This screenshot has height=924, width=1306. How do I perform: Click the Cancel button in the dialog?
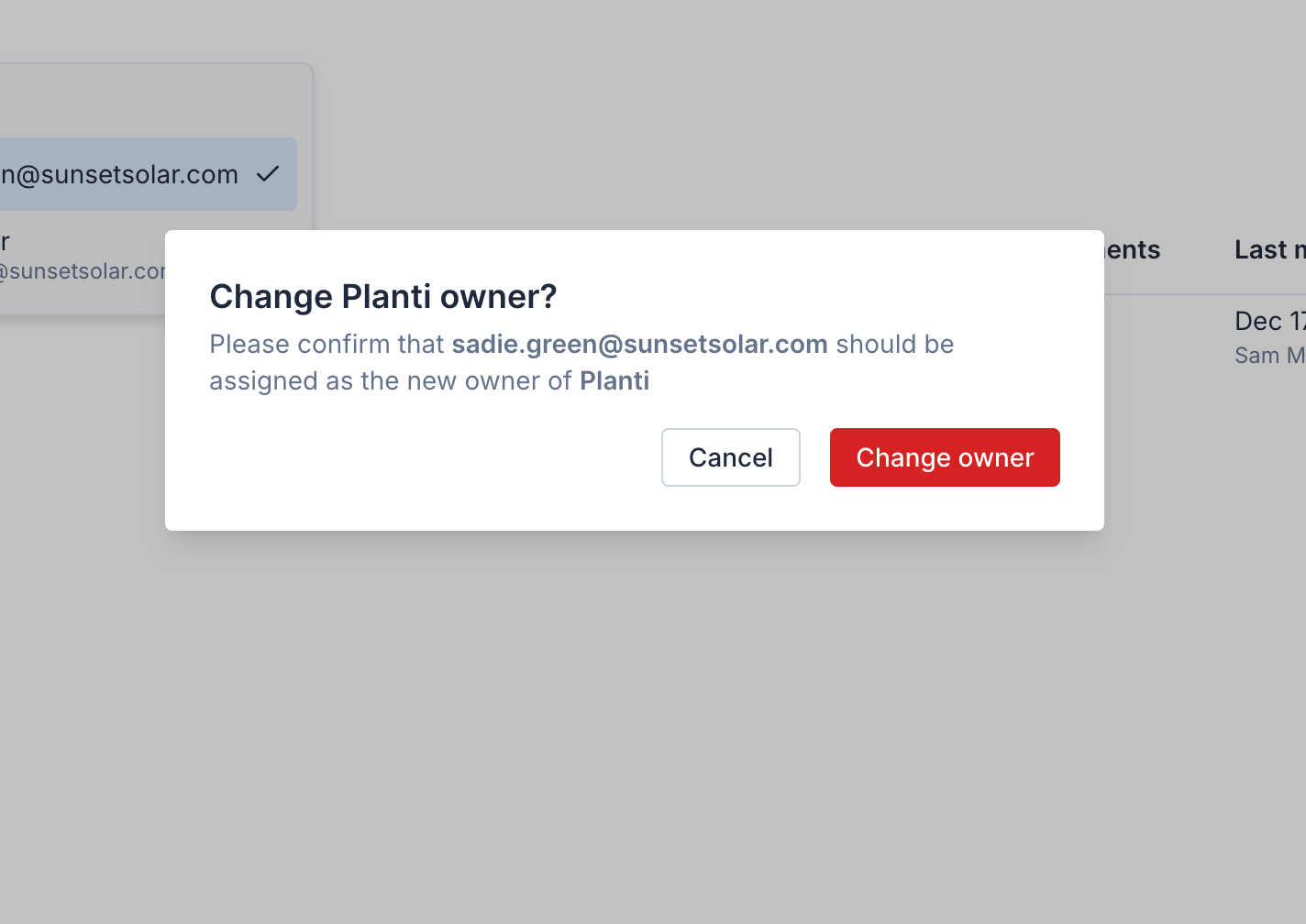tap(730, 457)
